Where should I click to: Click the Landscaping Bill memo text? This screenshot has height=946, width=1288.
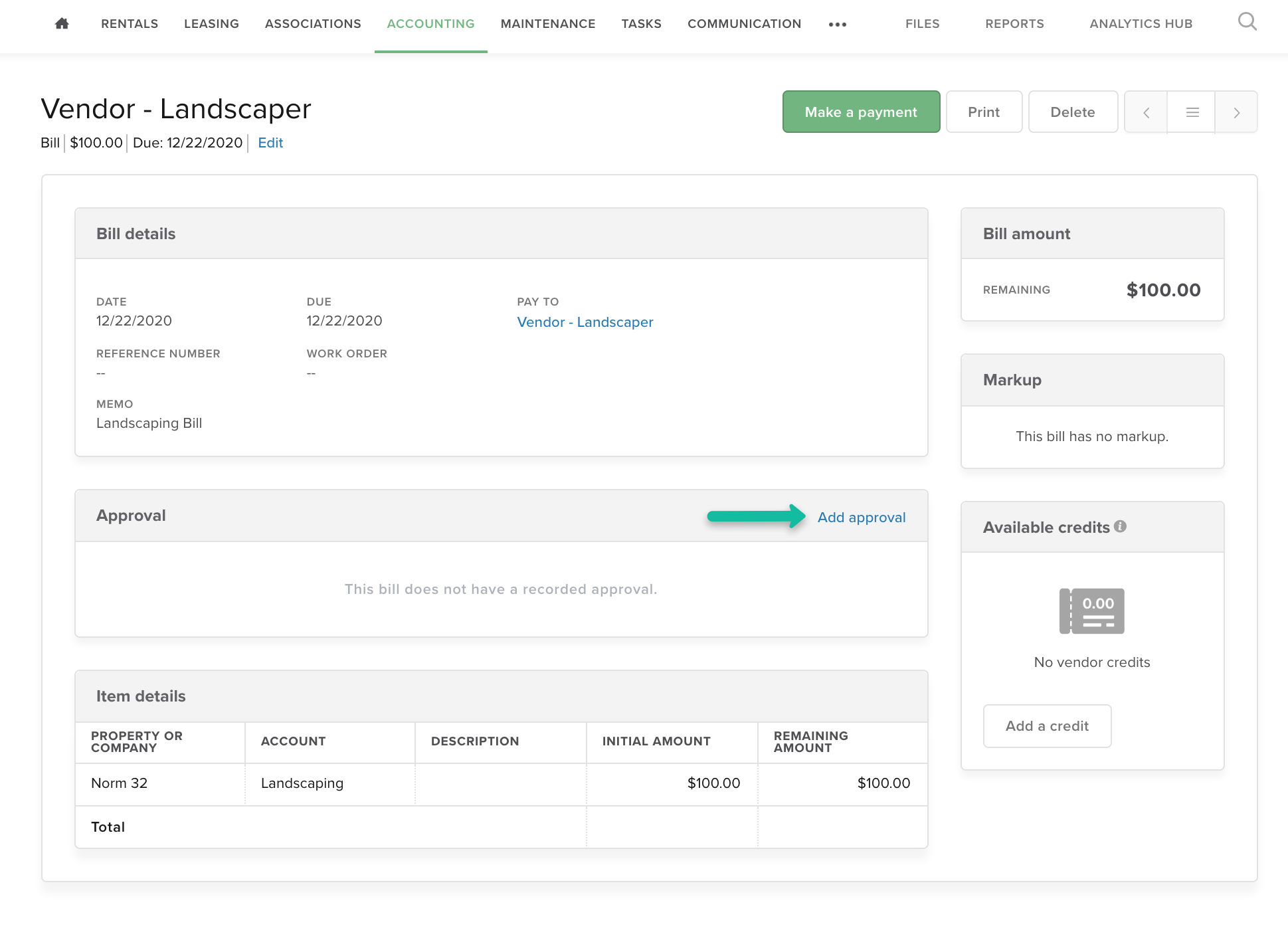point(149,423)
